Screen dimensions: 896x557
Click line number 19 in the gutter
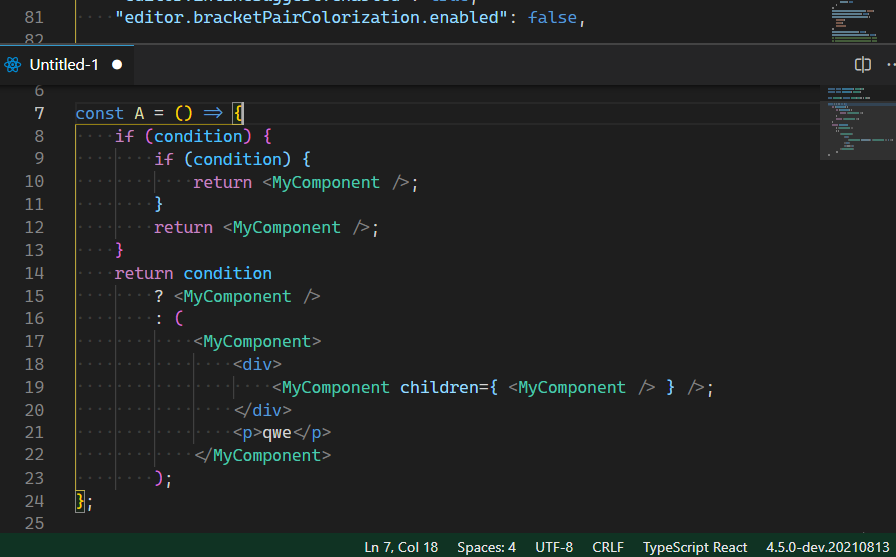[x=34, y=387]
